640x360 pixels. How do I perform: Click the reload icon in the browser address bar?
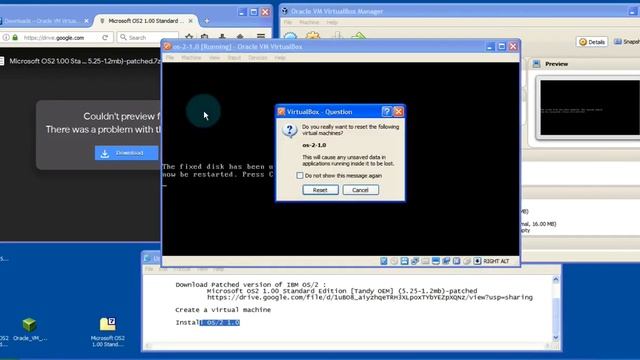pyautogui.click(x=105, y=38)
